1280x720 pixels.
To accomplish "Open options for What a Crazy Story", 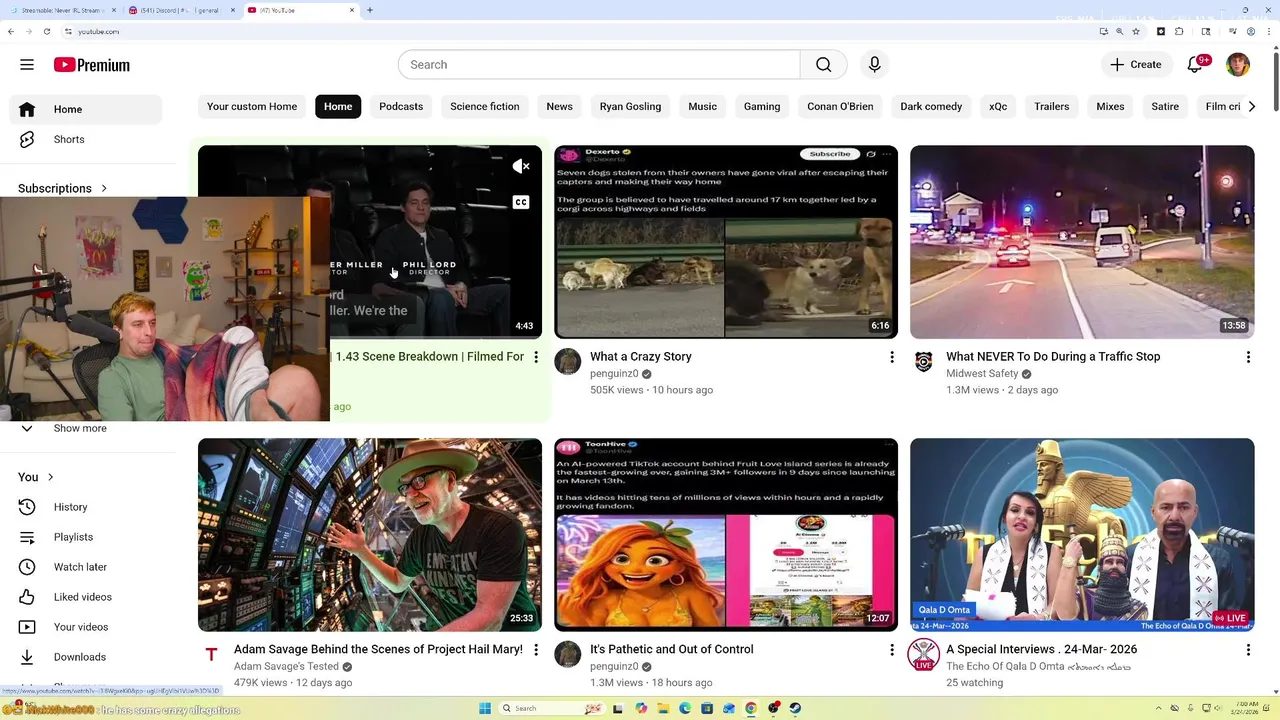I will pyautogui.click(x=892, y=357).
